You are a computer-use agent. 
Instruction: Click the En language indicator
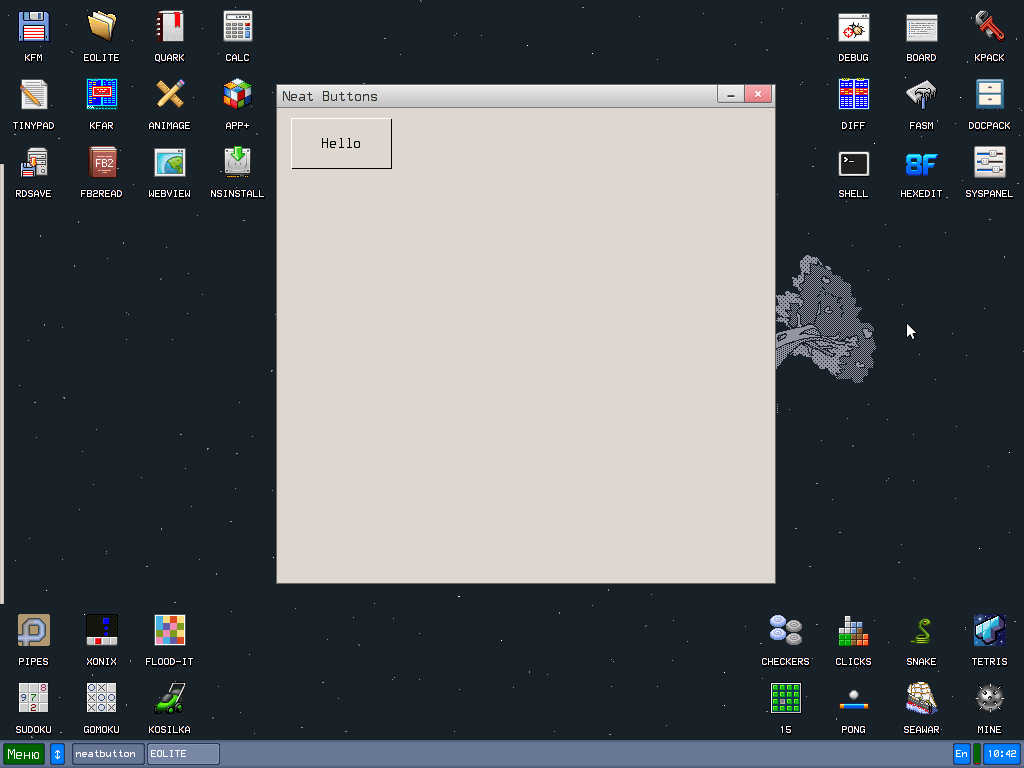tap(960, 753)
